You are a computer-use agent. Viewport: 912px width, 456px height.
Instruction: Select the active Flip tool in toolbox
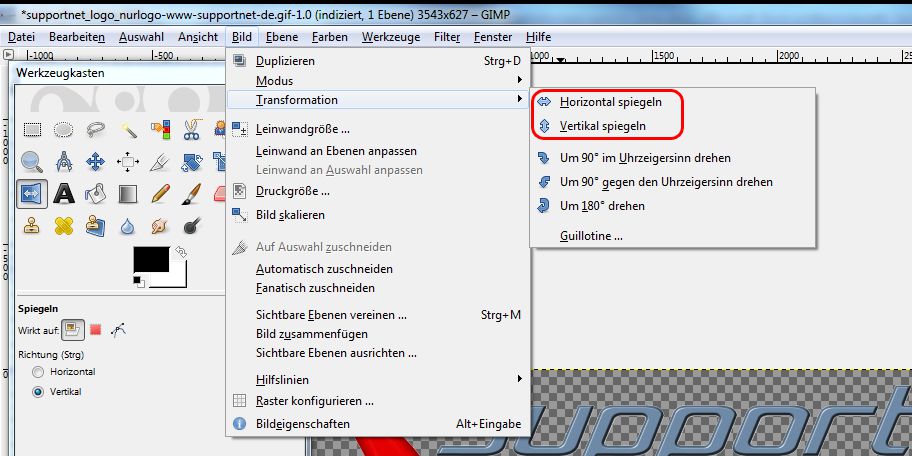(x=32, y=193)
